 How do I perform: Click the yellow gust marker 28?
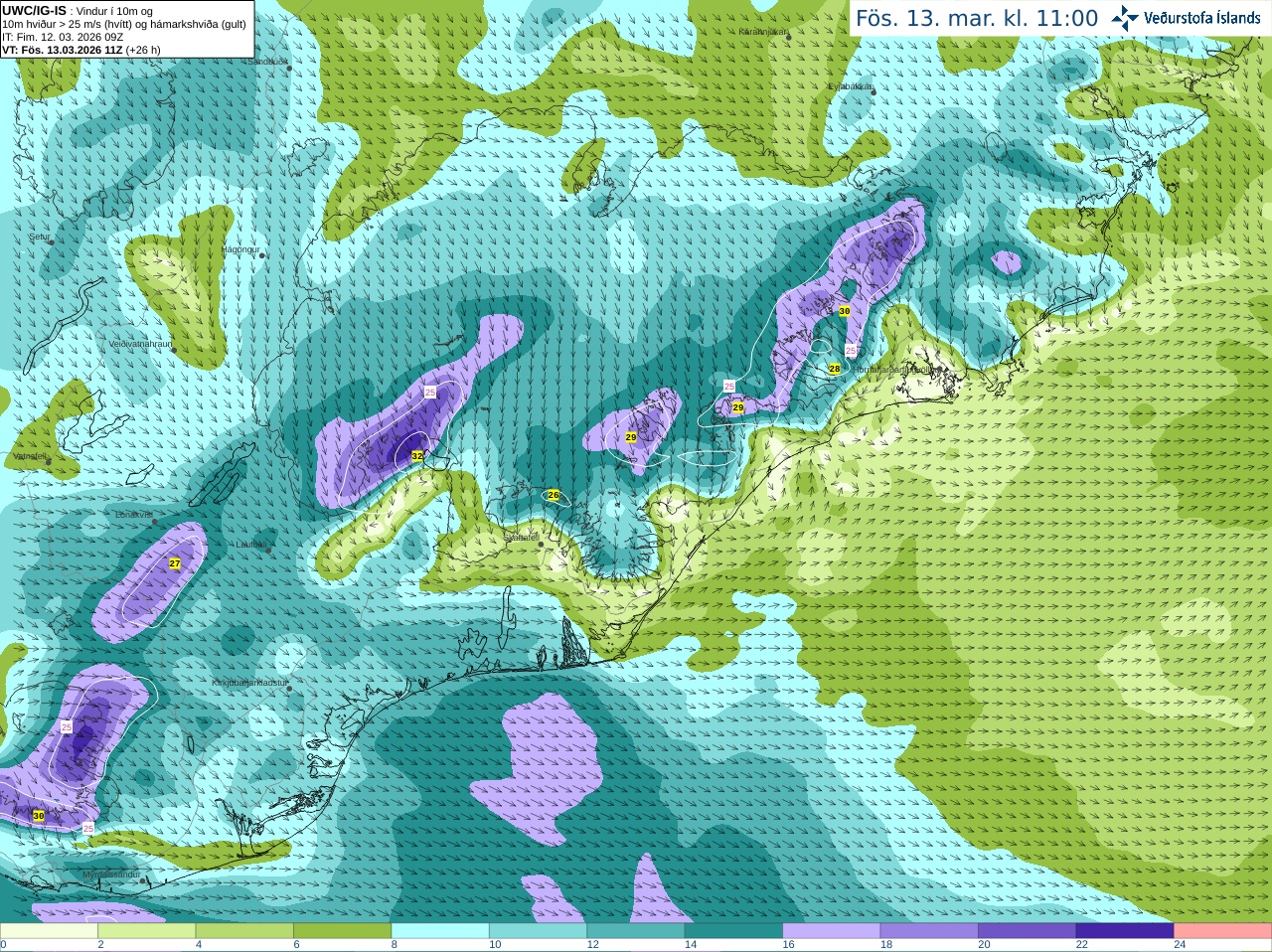tap(835, 369)
